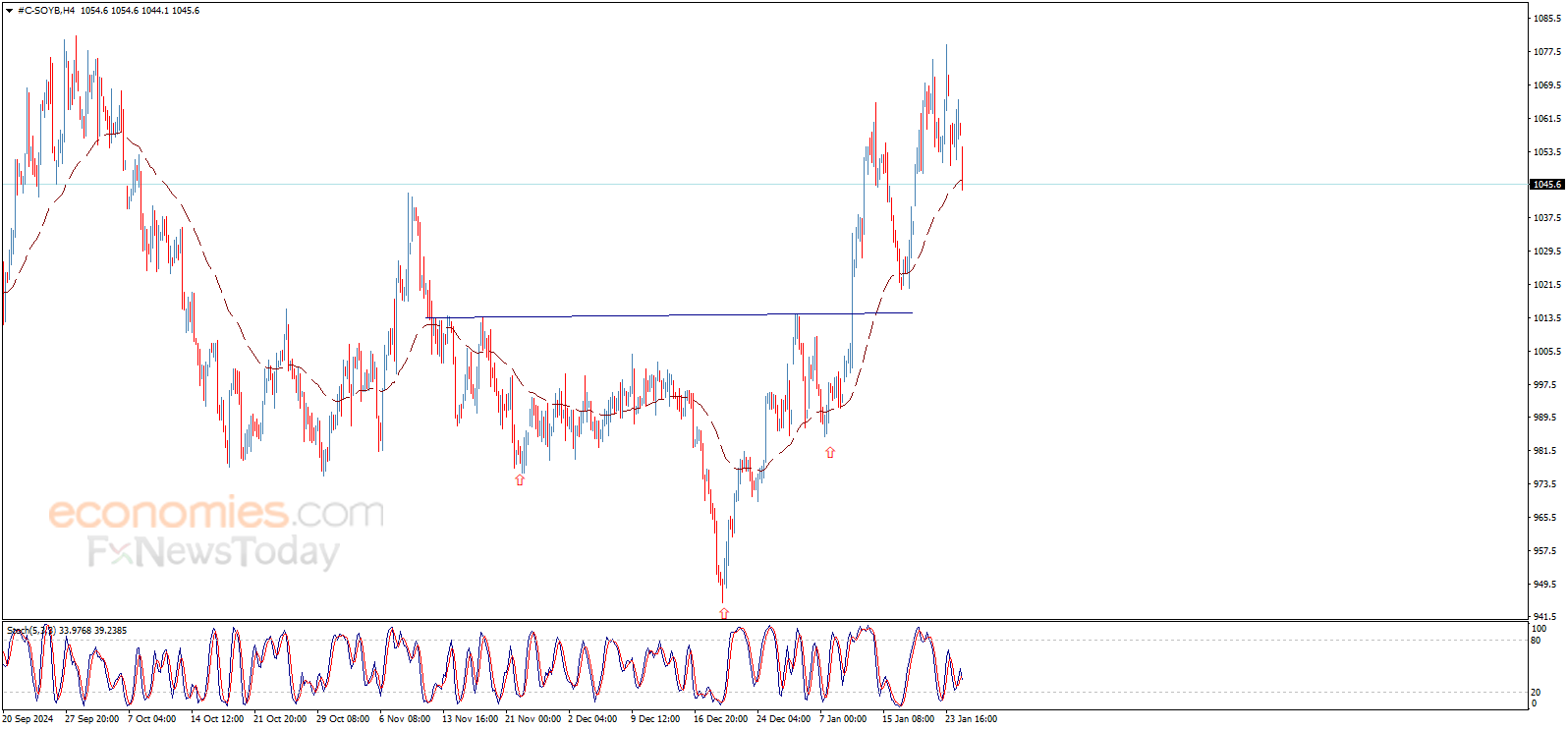Click the stochastic level 100 label
The image size is (1568, 730).
(x=1539, y=629)
